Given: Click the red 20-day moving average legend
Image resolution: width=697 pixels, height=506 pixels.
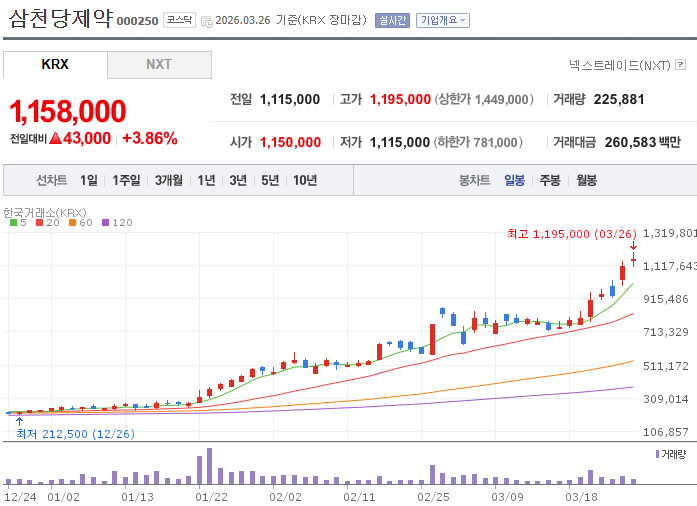Looking at the screenshot, I should (48, 222).
